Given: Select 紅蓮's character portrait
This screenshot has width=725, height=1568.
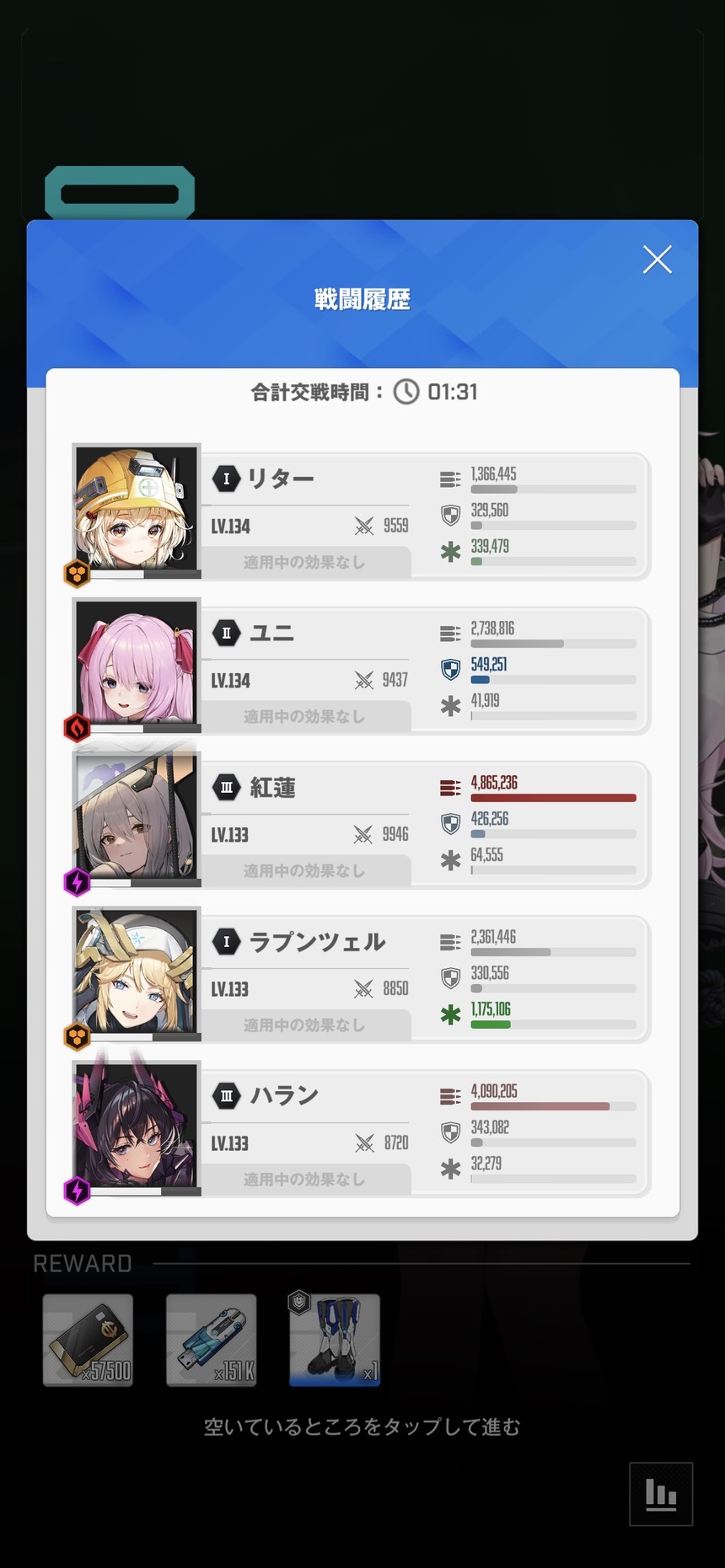Looking at the screenshot, I should point(137,819).
